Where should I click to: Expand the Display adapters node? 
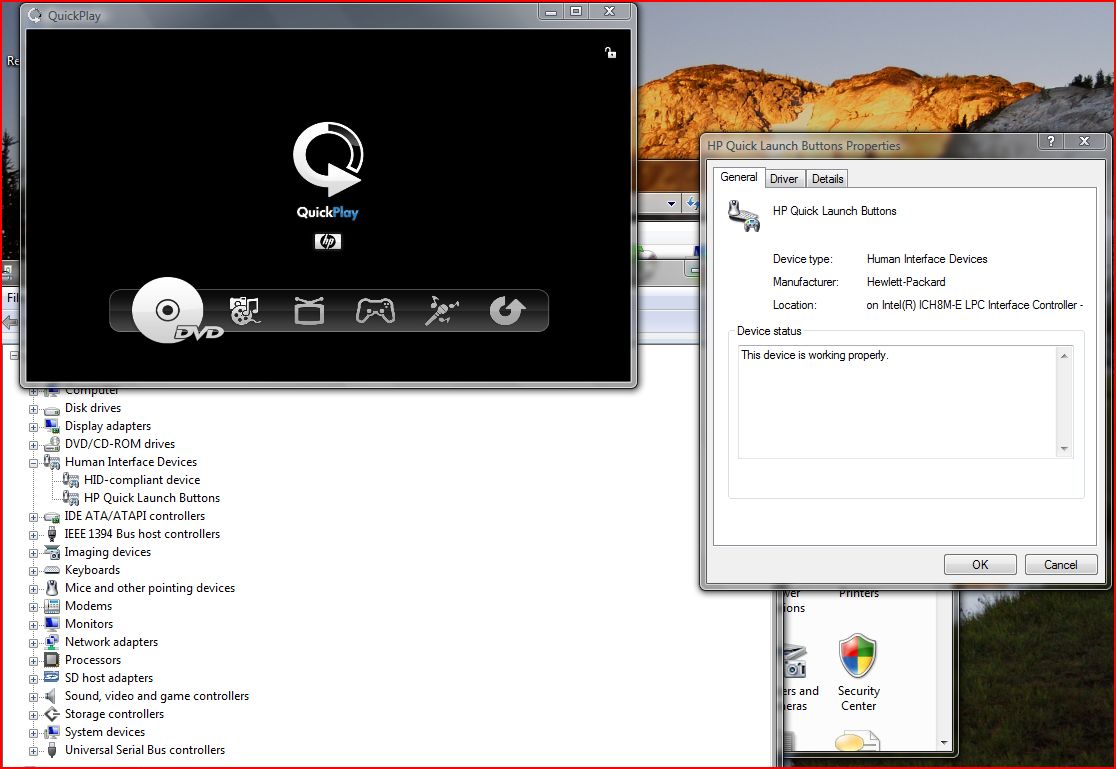point(33,427)
